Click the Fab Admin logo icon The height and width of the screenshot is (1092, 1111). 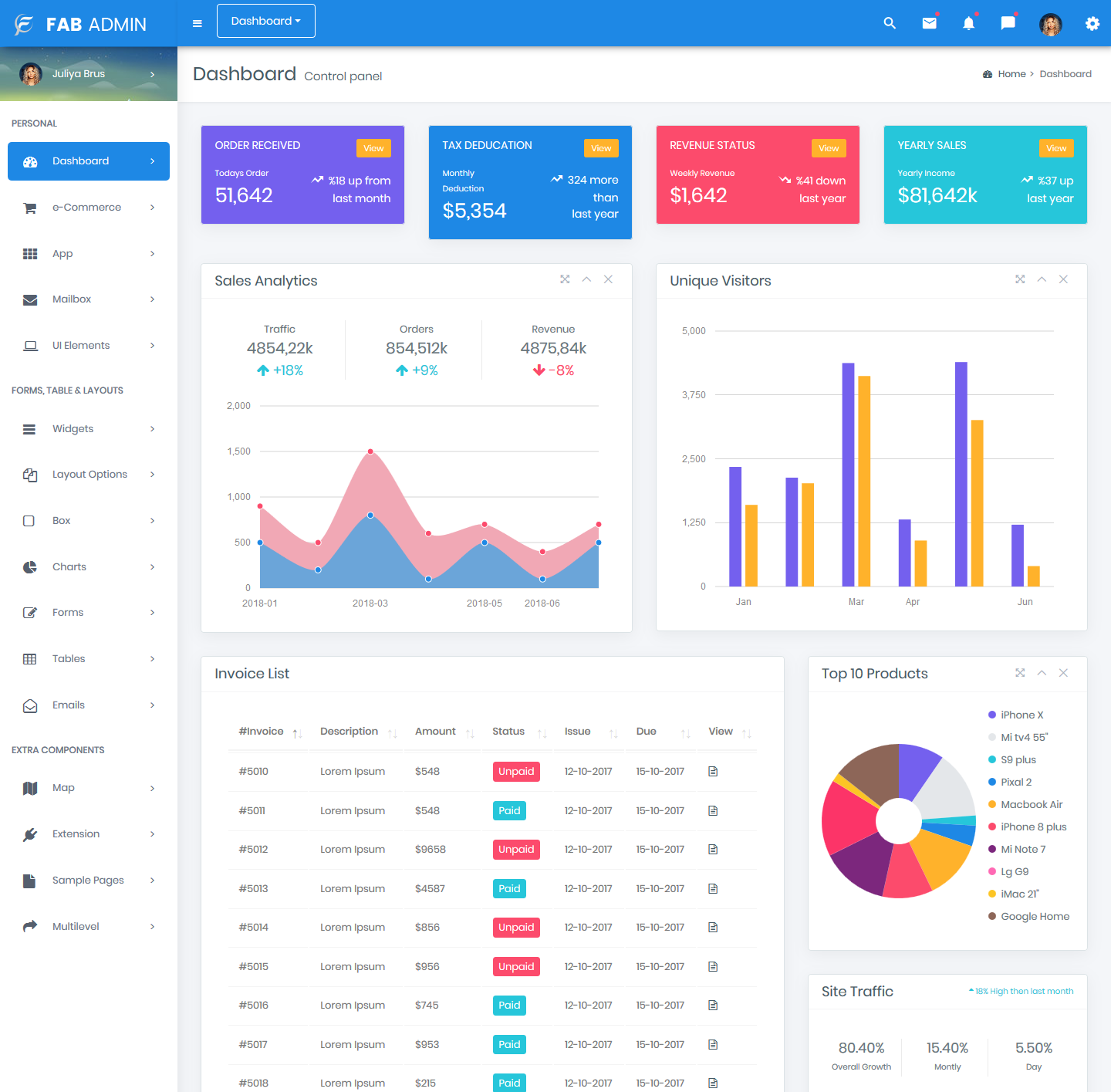(24, 25)
